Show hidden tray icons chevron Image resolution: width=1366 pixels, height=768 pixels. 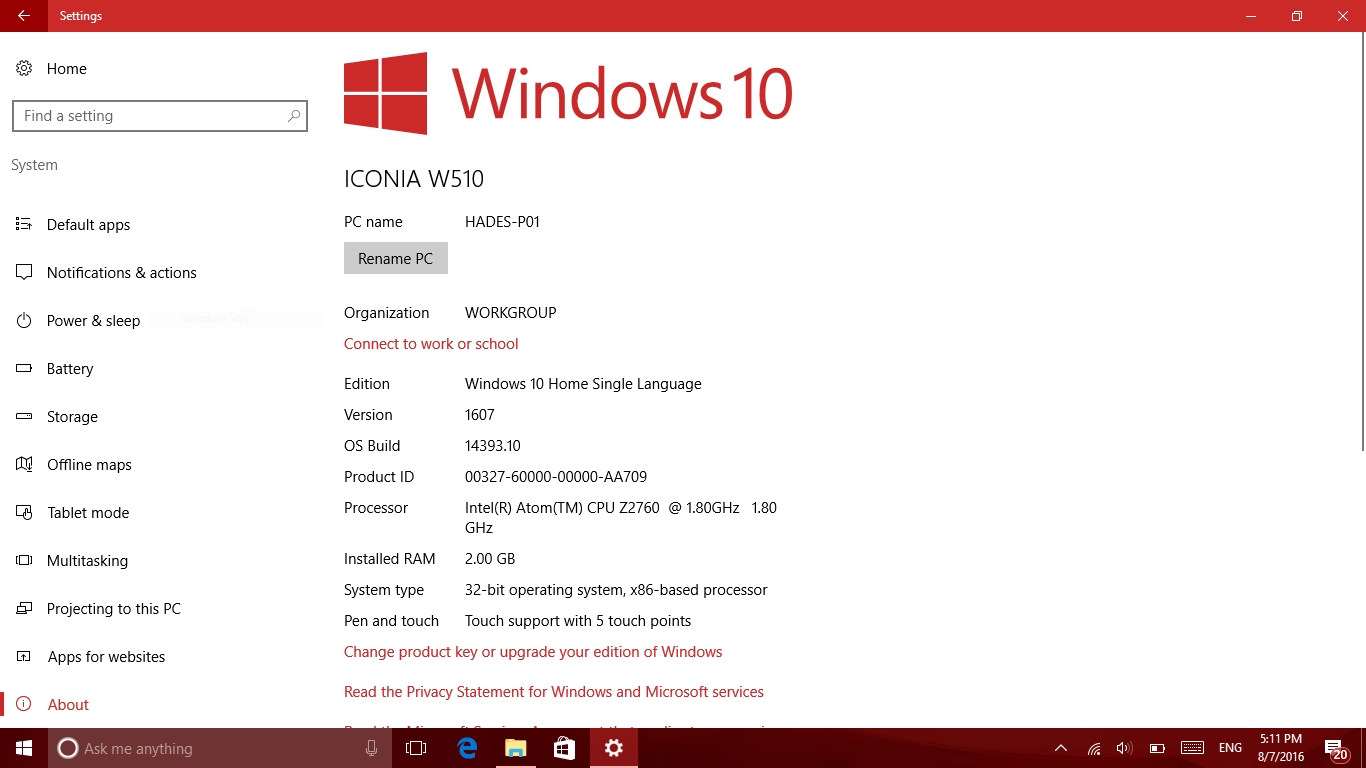[x=1061, y=748]
